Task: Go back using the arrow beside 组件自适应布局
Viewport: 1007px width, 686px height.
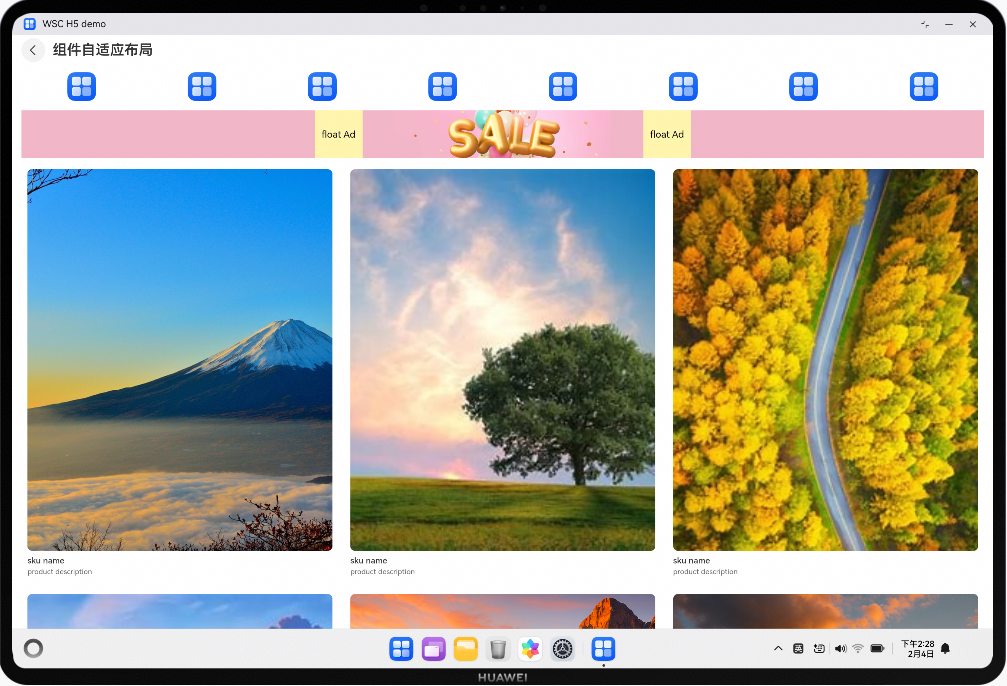Action: (x=33, y=50)
